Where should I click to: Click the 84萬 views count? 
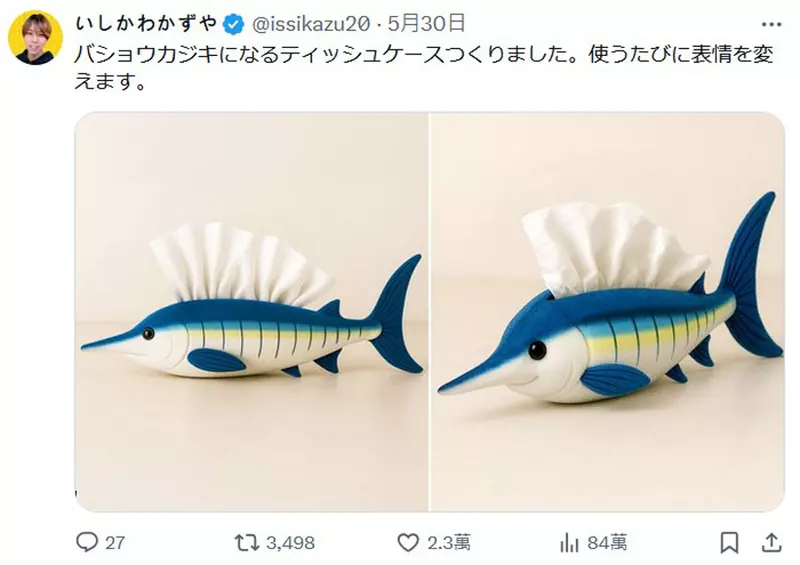point(607,542)
